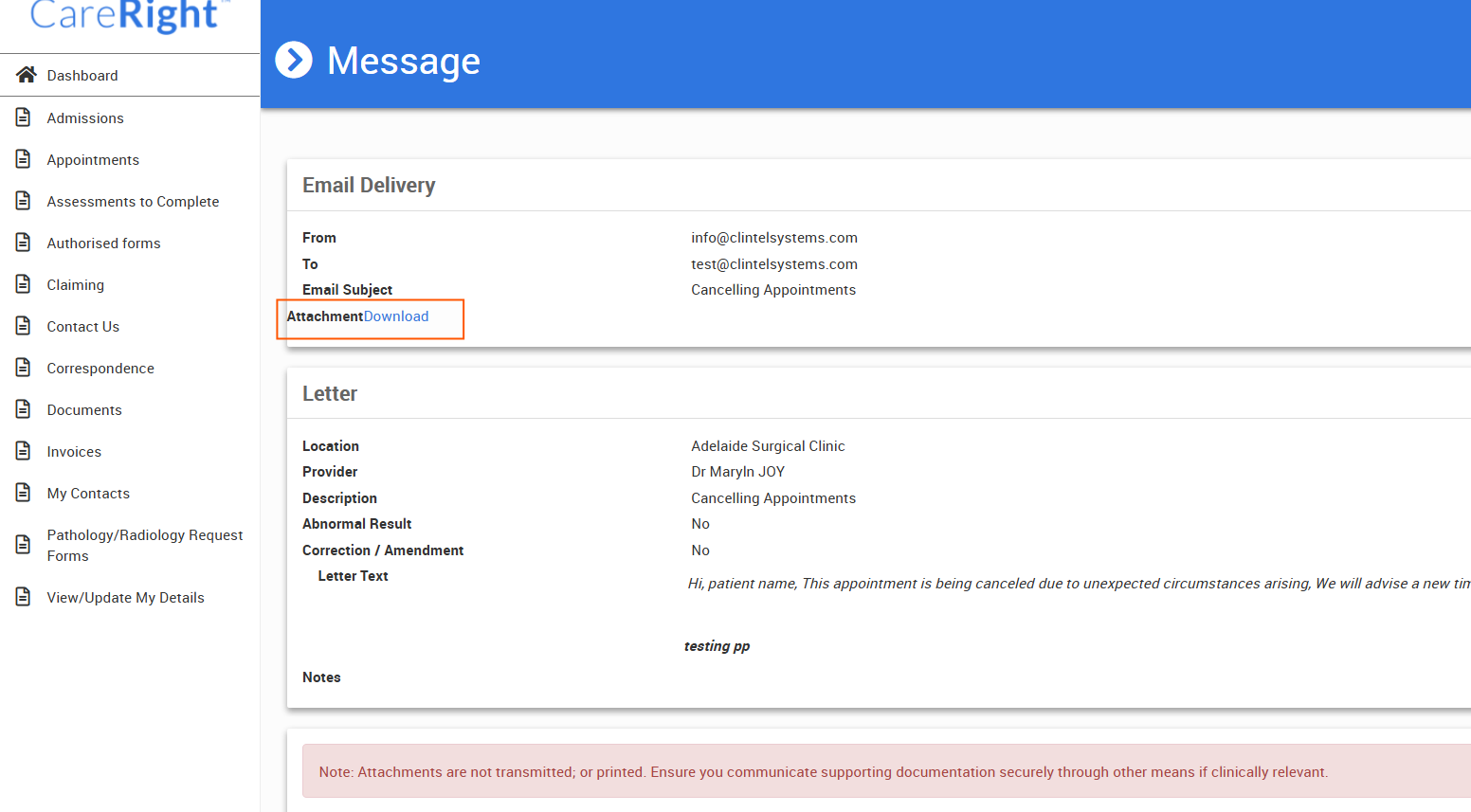Click the Claiming document icon
The width and height of the screenshot is (1471, 812).
24,284
